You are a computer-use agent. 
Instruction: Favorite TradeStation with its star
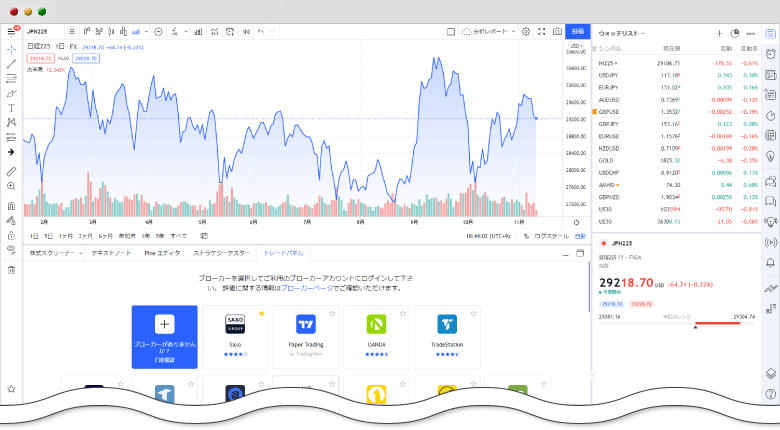click(x=474, y=313)
